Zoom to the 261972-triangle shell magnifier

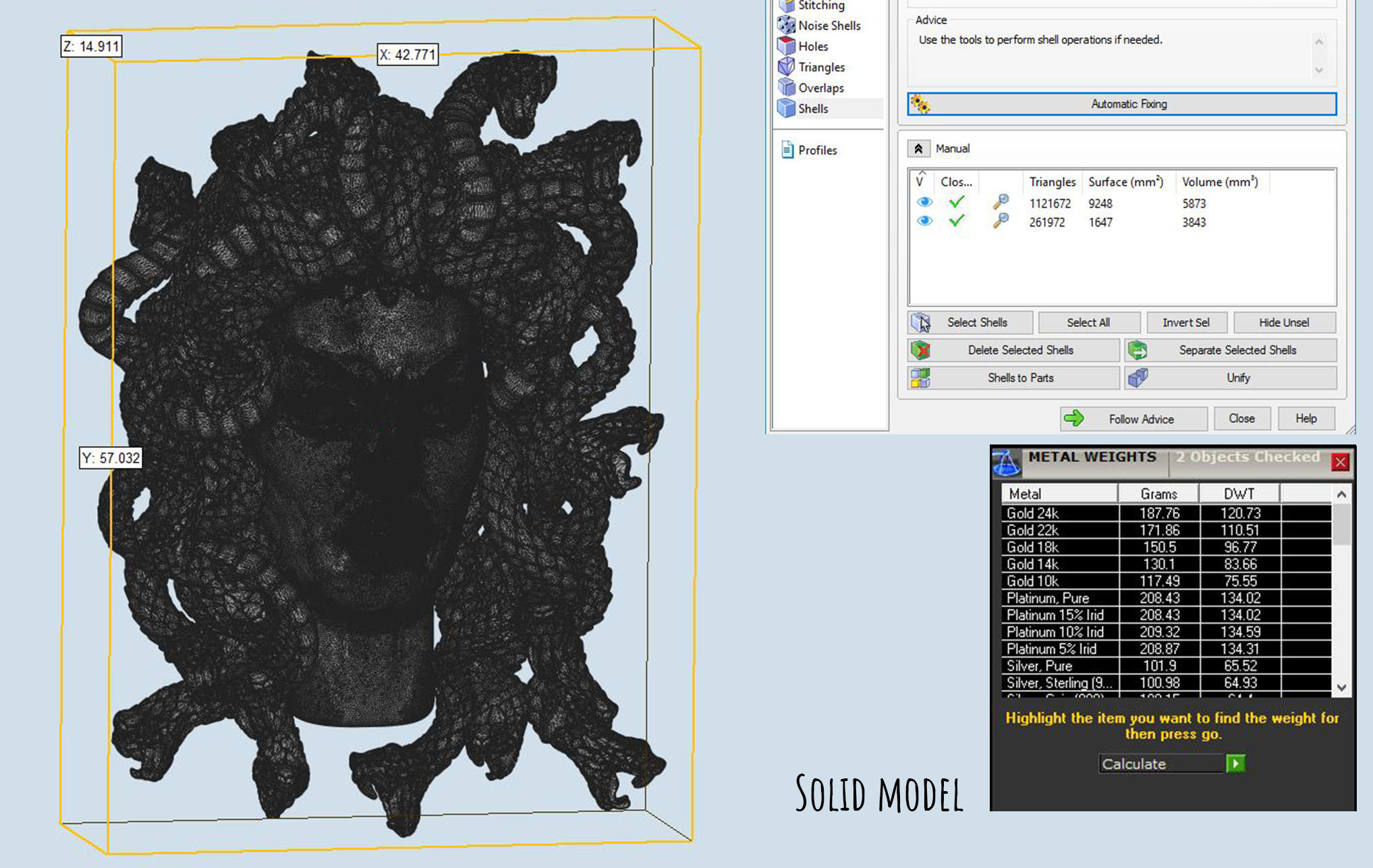[1001, 221]
